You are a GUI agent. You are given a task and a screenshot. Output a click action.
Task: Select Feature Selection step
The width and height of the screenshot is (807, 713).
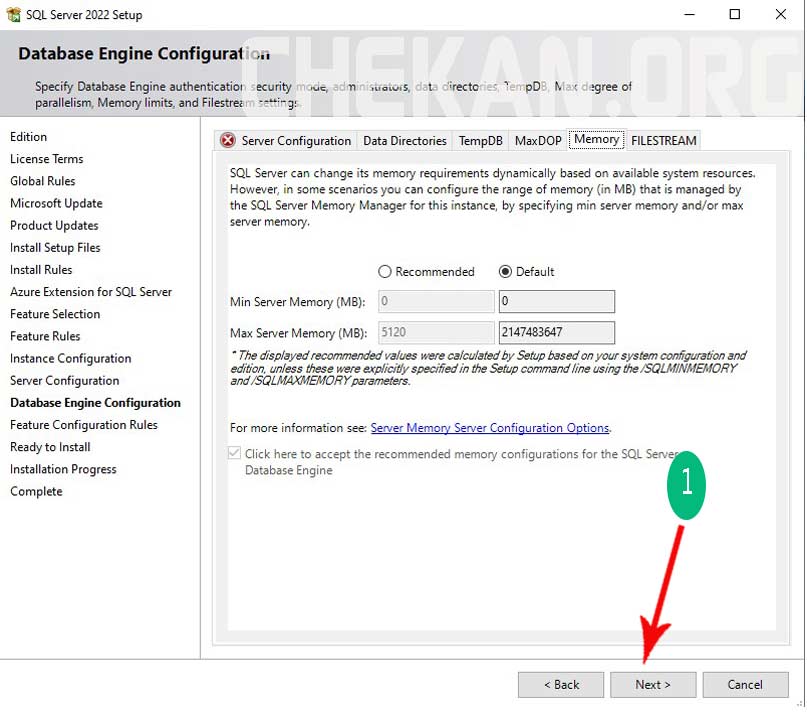[55, 314]
